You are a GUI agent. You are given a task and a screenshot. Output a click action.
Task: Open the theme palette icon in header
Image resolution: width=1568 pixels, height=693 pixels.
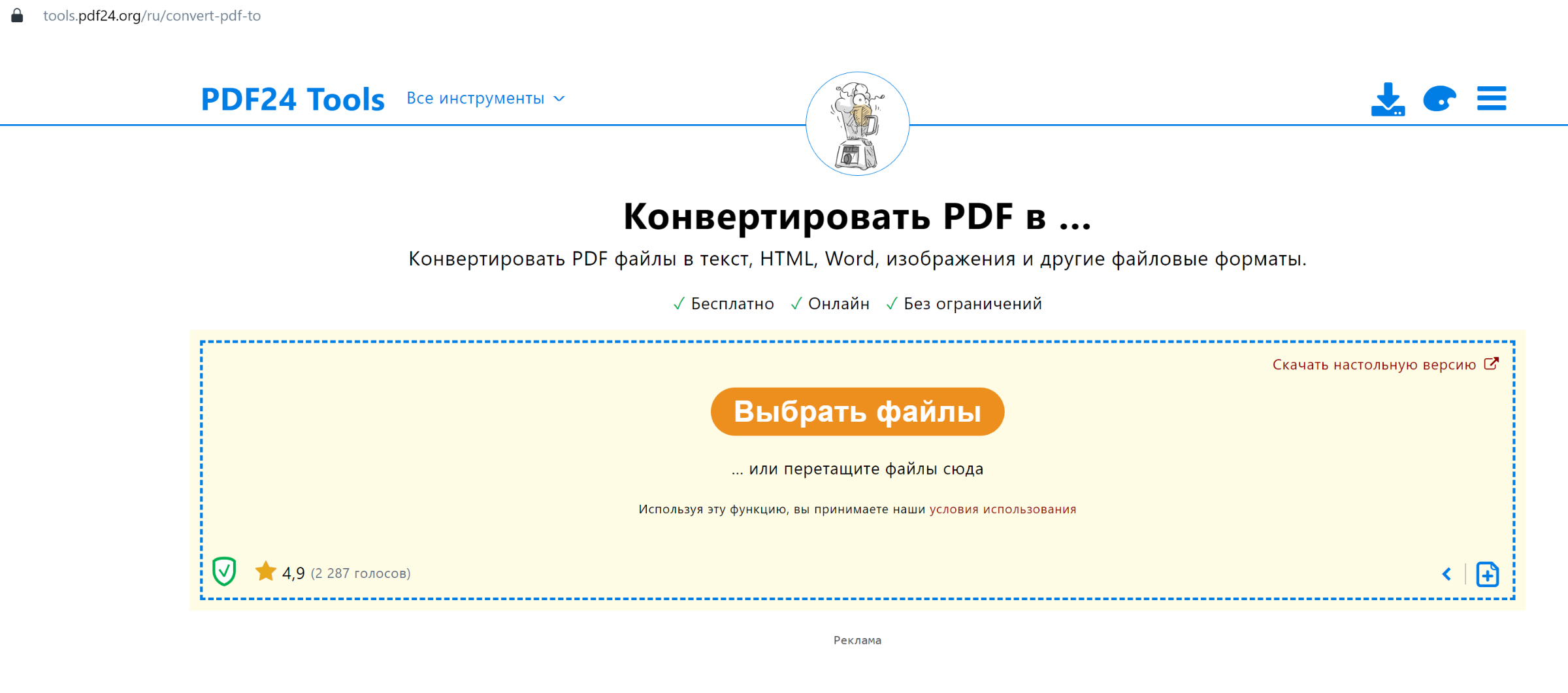pos(1440,99)
